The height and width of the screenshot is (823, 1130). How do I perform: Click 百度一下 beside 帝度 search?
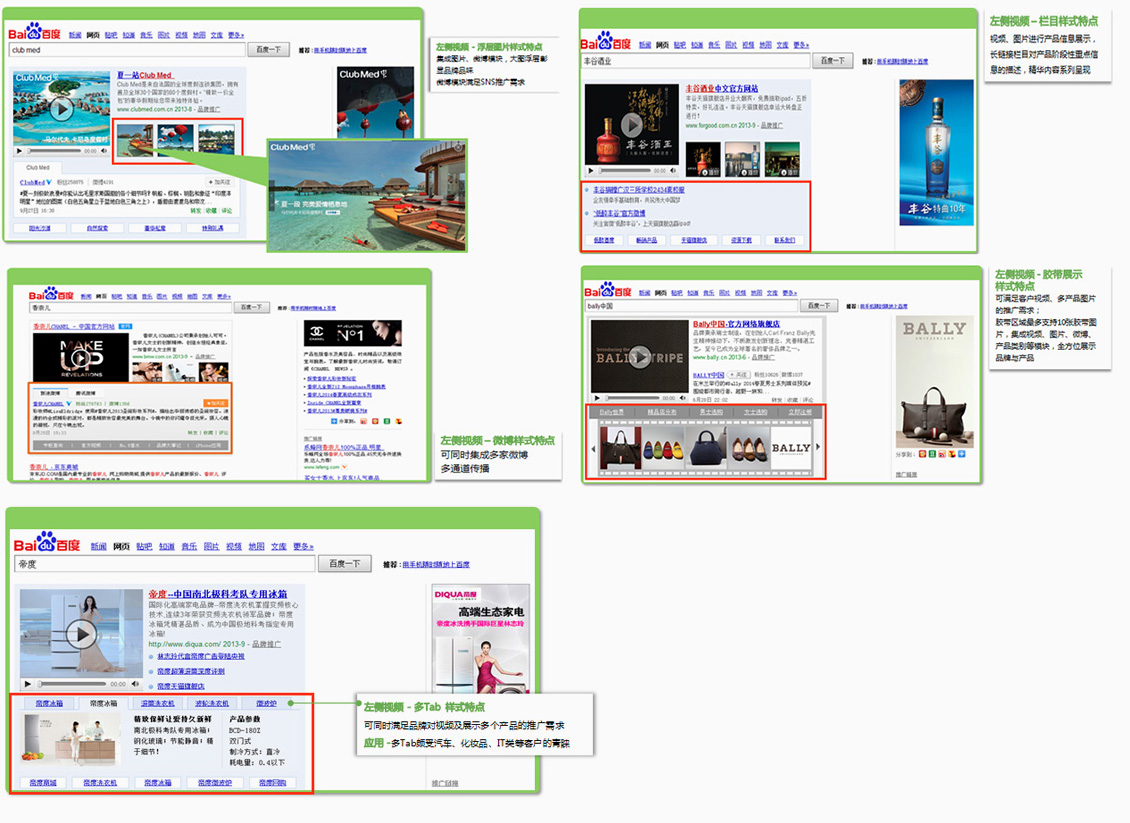coord(344,564)
